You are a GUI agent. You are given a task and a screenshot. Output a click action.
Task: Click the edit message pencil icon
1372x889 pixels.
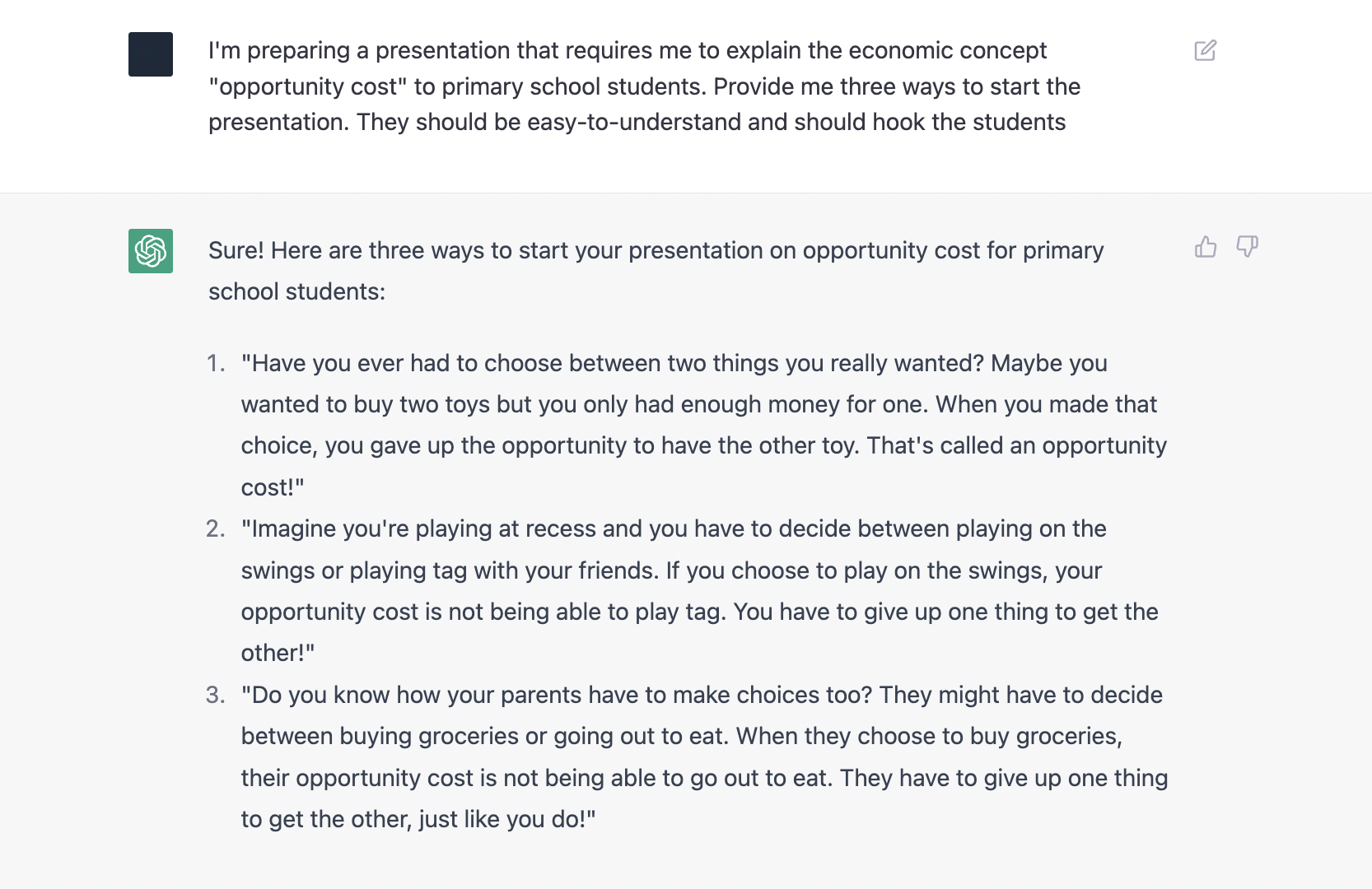tap(1205, 51)
